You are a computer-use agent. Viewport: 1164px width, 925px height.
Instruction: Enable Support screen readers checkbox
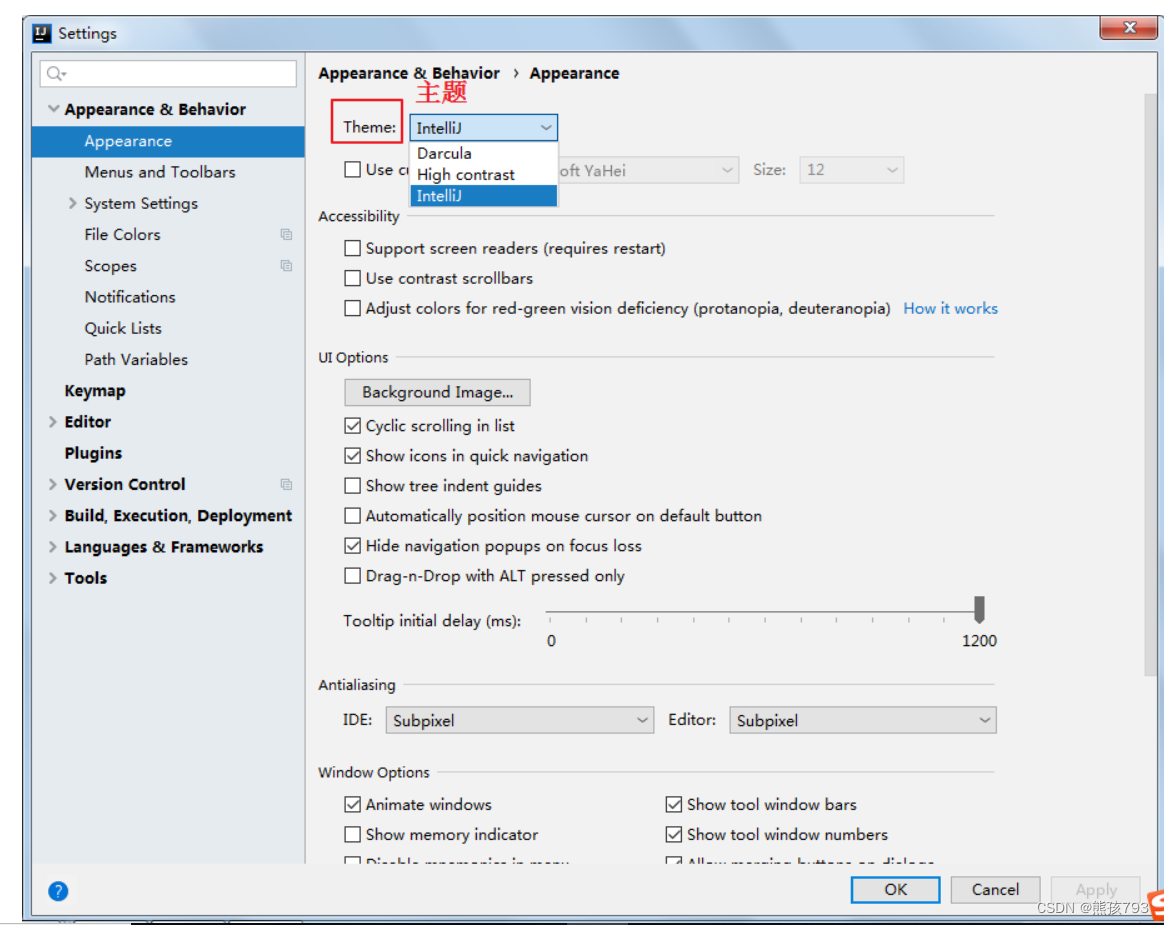(x=353, y=248)
